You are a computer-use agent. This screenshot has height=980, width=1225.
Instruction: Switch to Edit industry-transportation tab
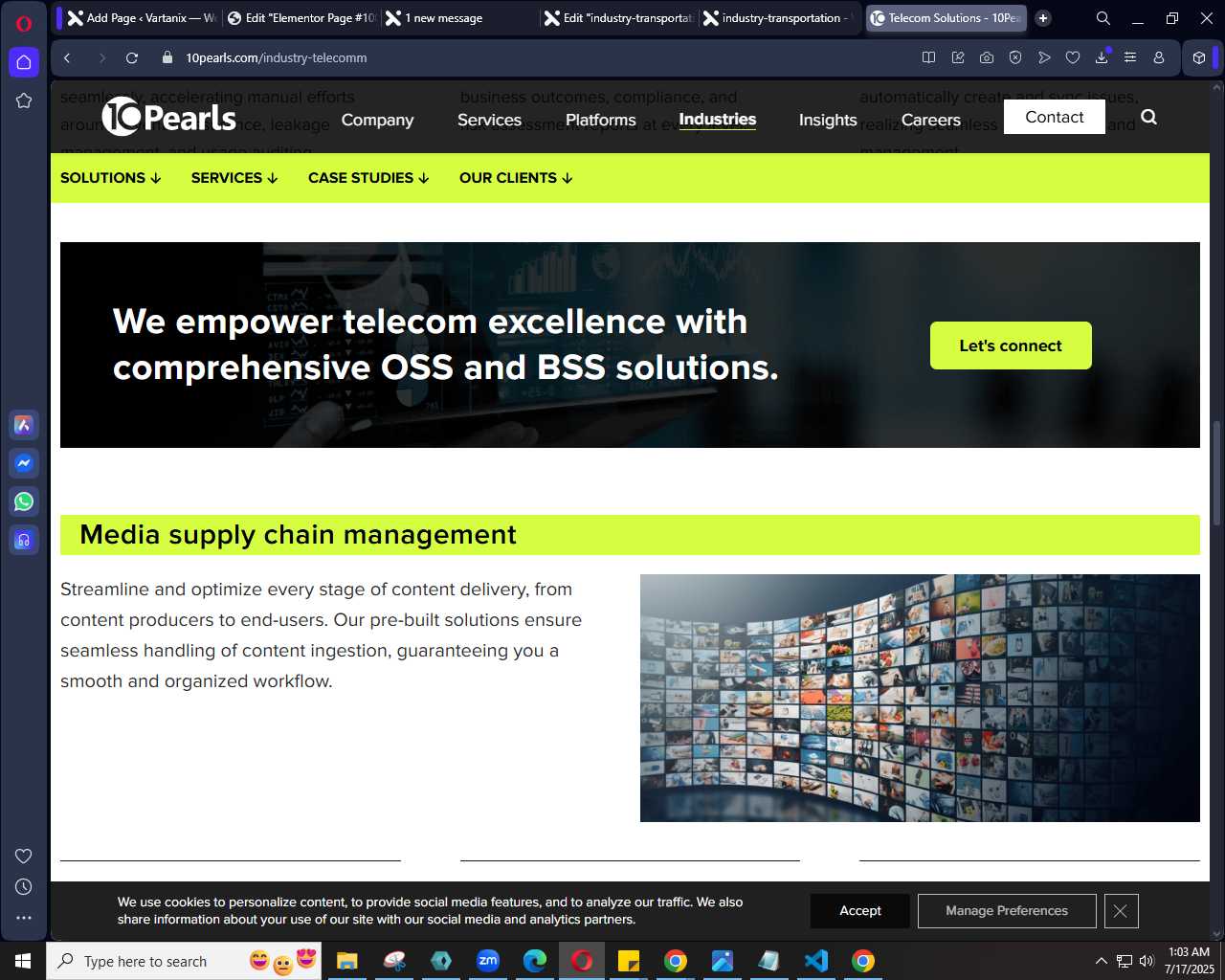point(619,18)
